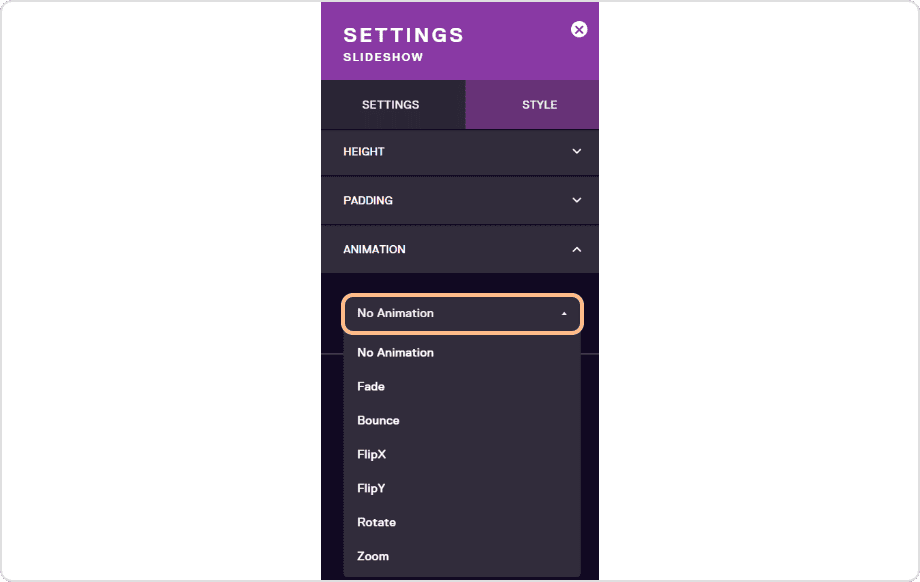
Task: Click the Padding section label
Action: (x=368, y=200)
